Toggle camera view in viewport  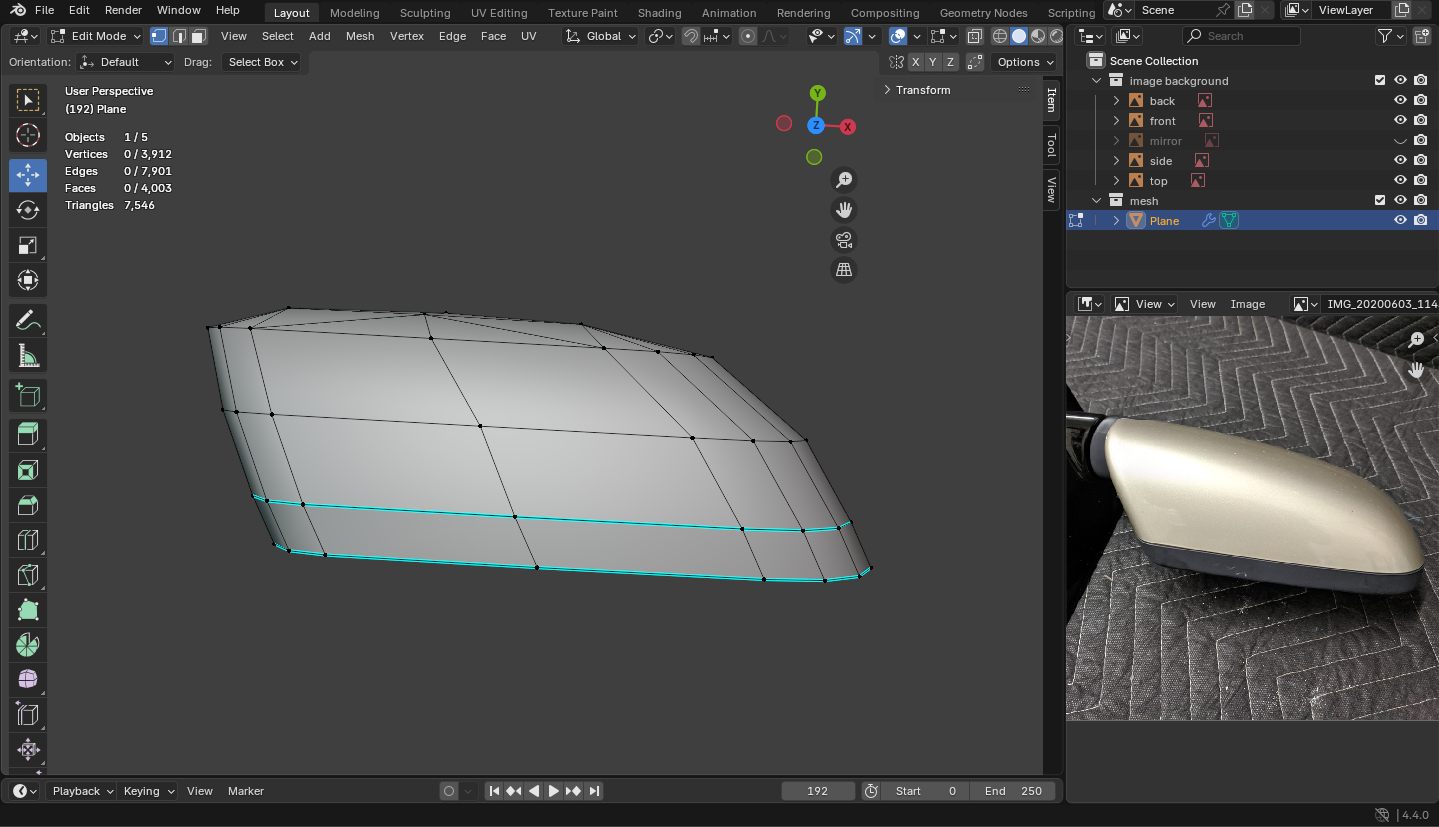[x=844, y=240]
